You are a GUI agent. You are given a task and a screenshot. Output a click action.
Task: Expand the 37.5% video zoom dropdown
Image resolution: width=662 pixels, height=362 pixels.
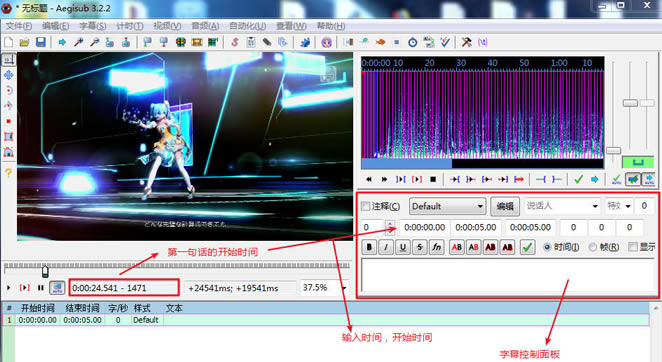(x=324, y=288)
